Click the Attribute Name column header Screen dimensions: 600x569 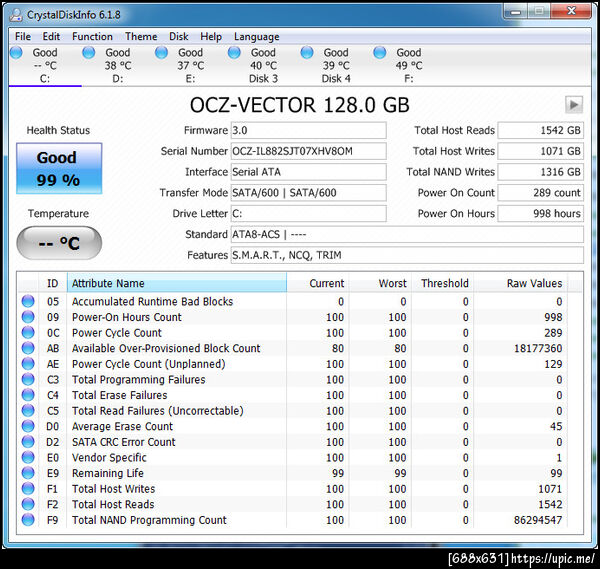(x=177, y=283)
